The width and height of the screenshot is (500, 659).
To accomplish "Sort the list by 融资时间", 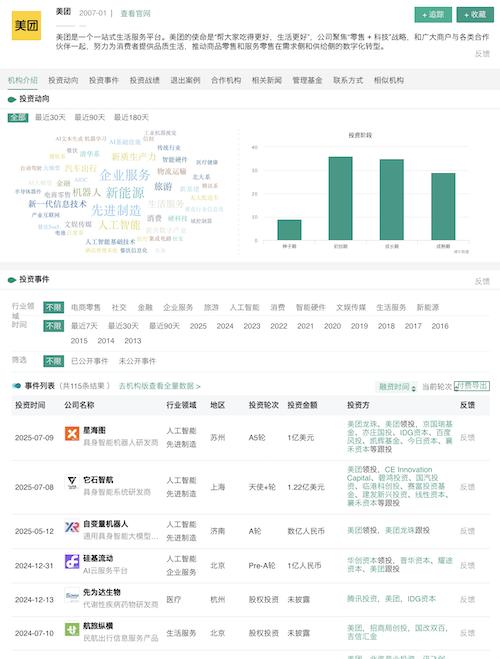I will click(397, 387).
